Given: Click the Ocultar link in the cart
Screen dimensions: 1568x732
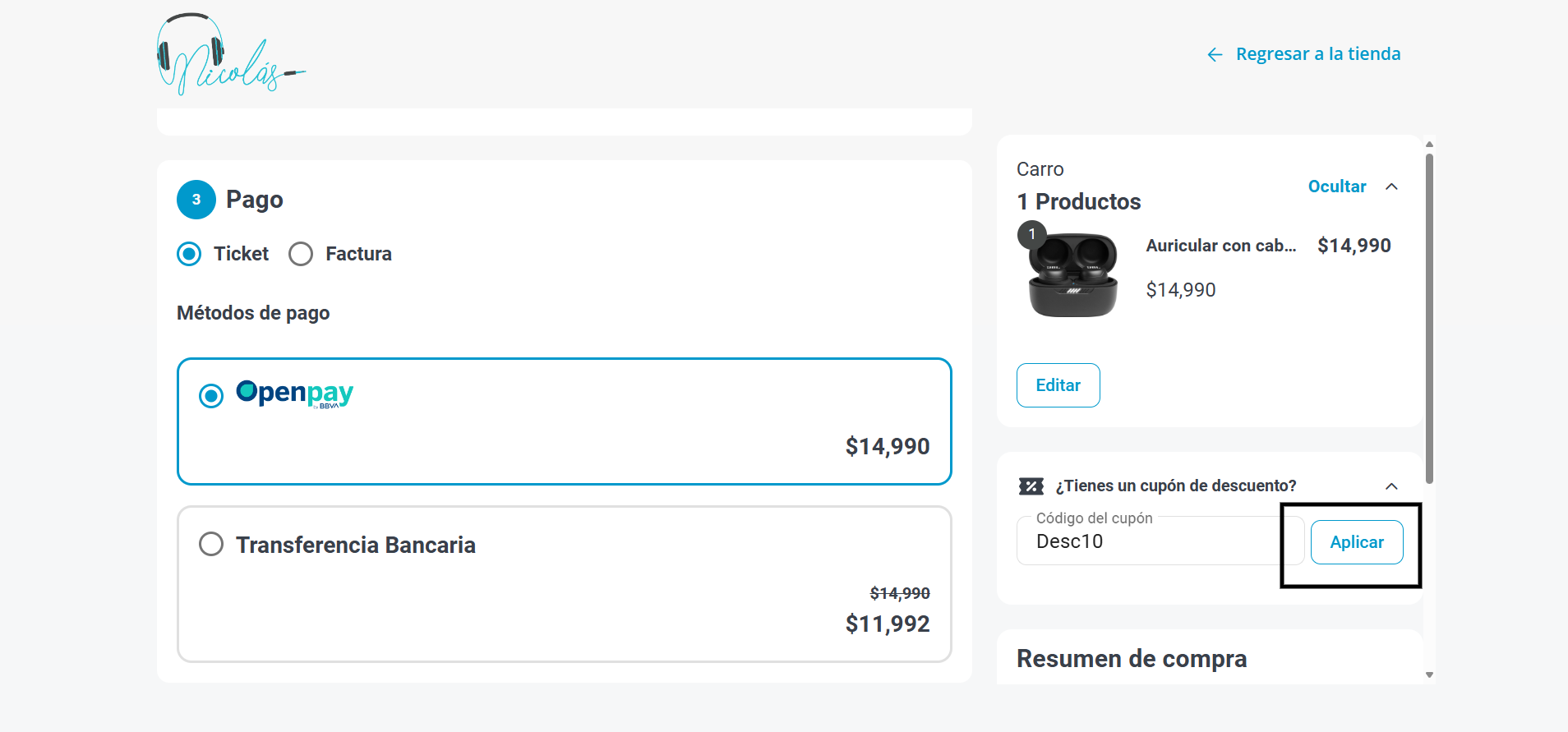Looking at the screenshot, I should click(1336, 186).
